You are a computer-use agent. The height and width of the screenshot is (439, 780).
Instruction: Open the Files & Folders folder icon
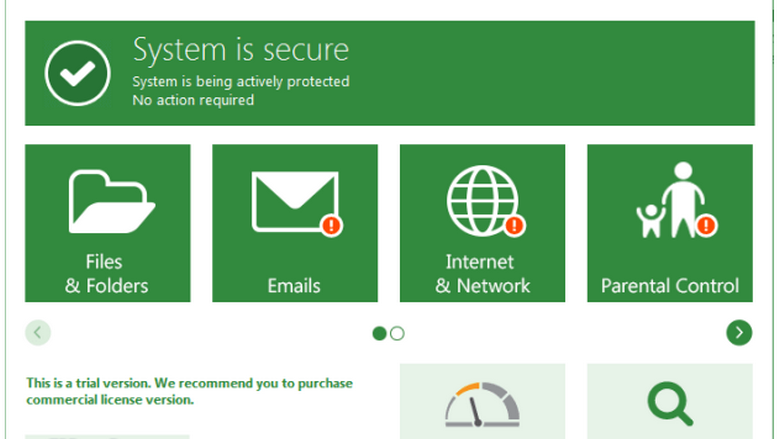(112, 201)
